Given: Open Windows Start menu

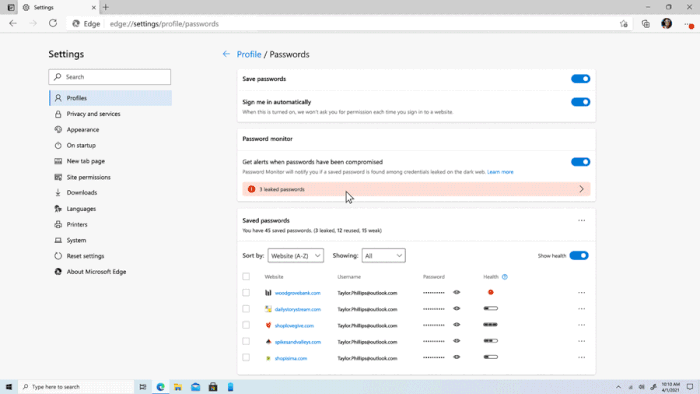Looking at the screenshot, I should point(8,387).
